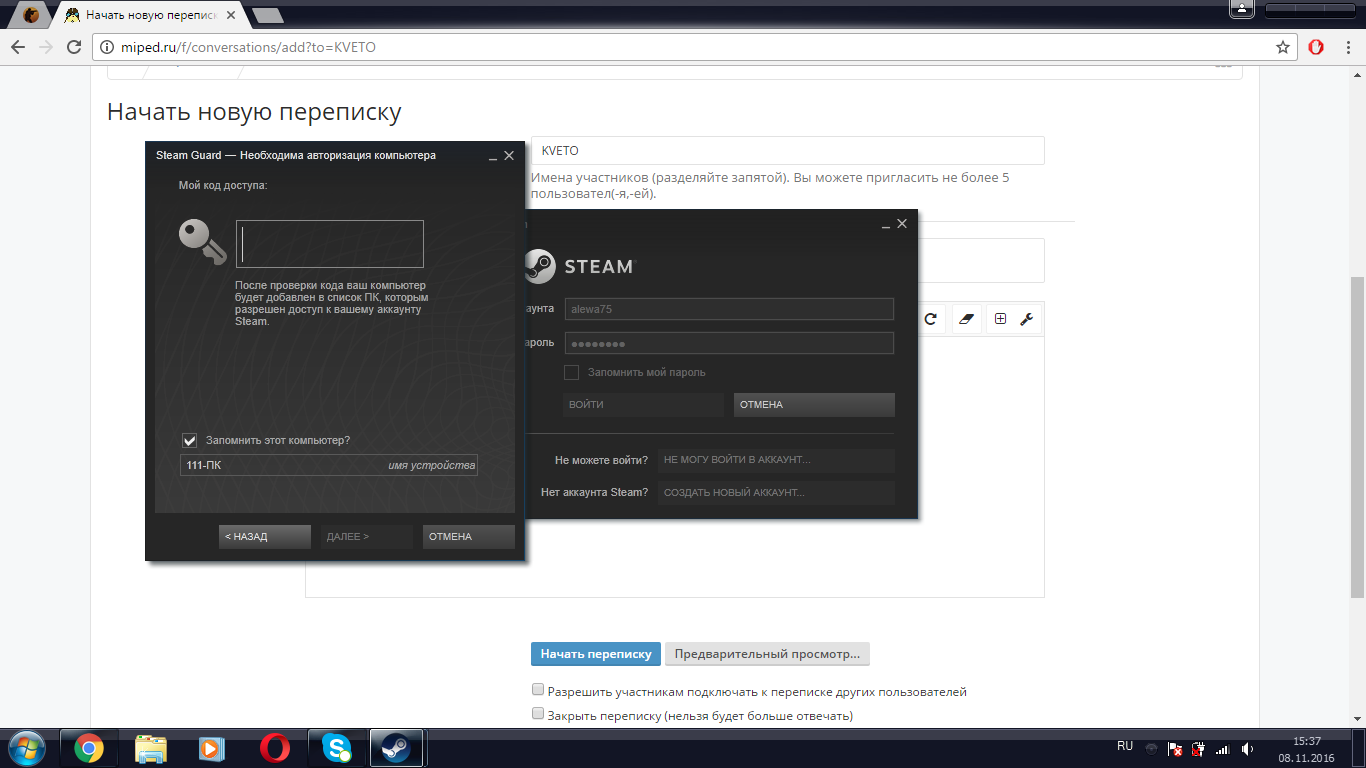Click the power plug tray icon
Viewport: 1366px width, 768px height.
[x=1198, y=749]
